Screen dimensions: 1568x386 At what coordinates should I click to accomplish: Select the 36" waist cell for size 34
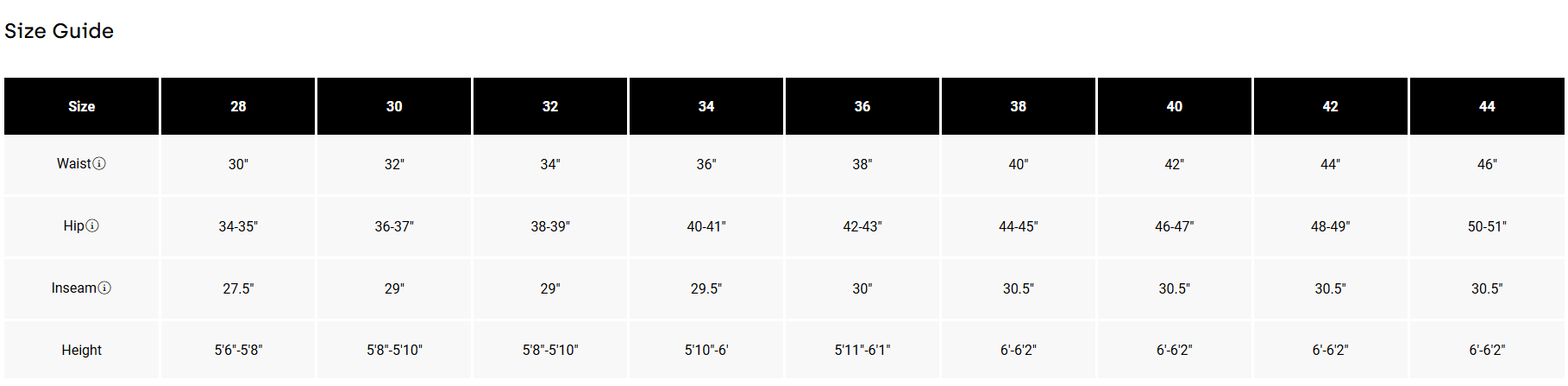pyautogui.click(x=706, y=164)
